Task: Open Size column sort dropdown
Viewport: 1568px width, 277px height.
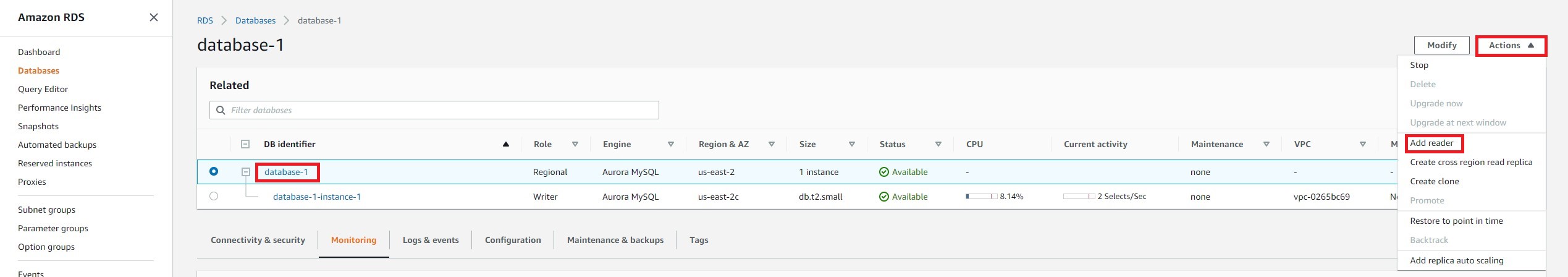Action: (x=852, y=144)
